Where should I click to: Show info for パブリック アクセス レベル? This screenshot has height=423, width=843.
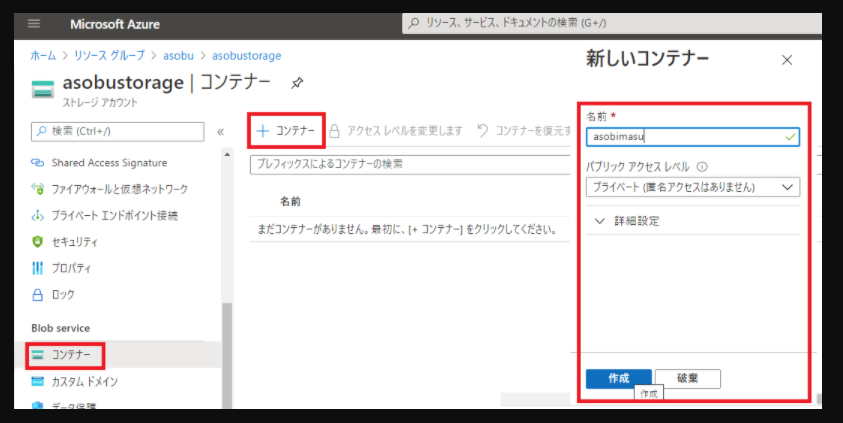click(x=702, y=167)
